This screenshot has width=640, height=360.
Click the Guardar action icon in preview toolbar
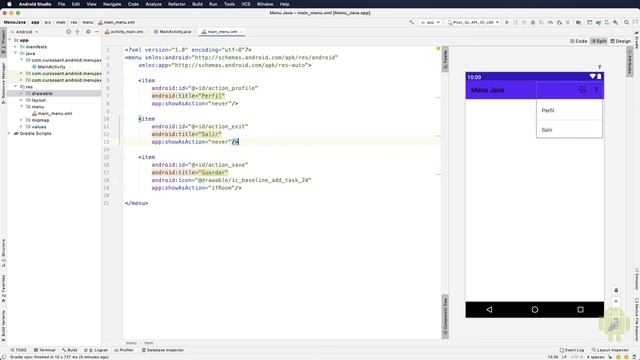tap(582, 90)
